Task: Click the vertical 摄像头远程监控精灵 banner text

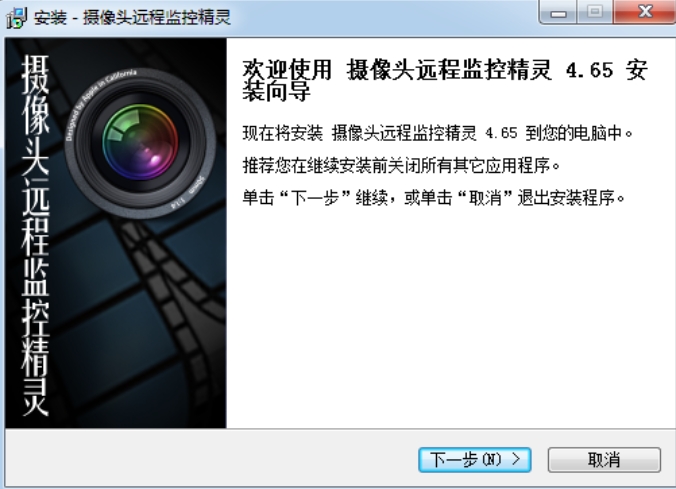Action: pos(35,235)
